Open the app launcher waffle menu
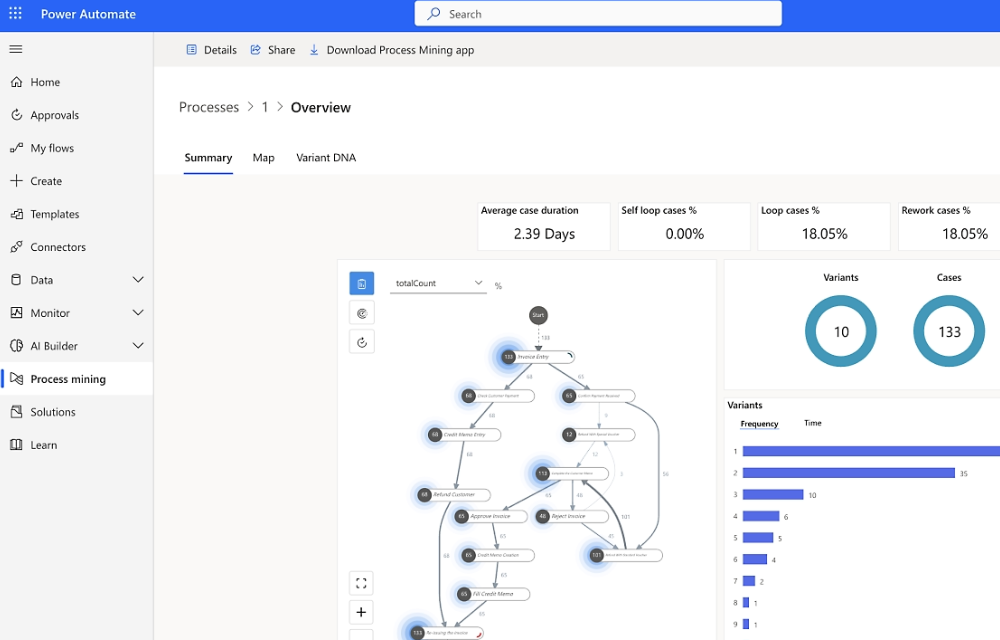 click(17, 14)
